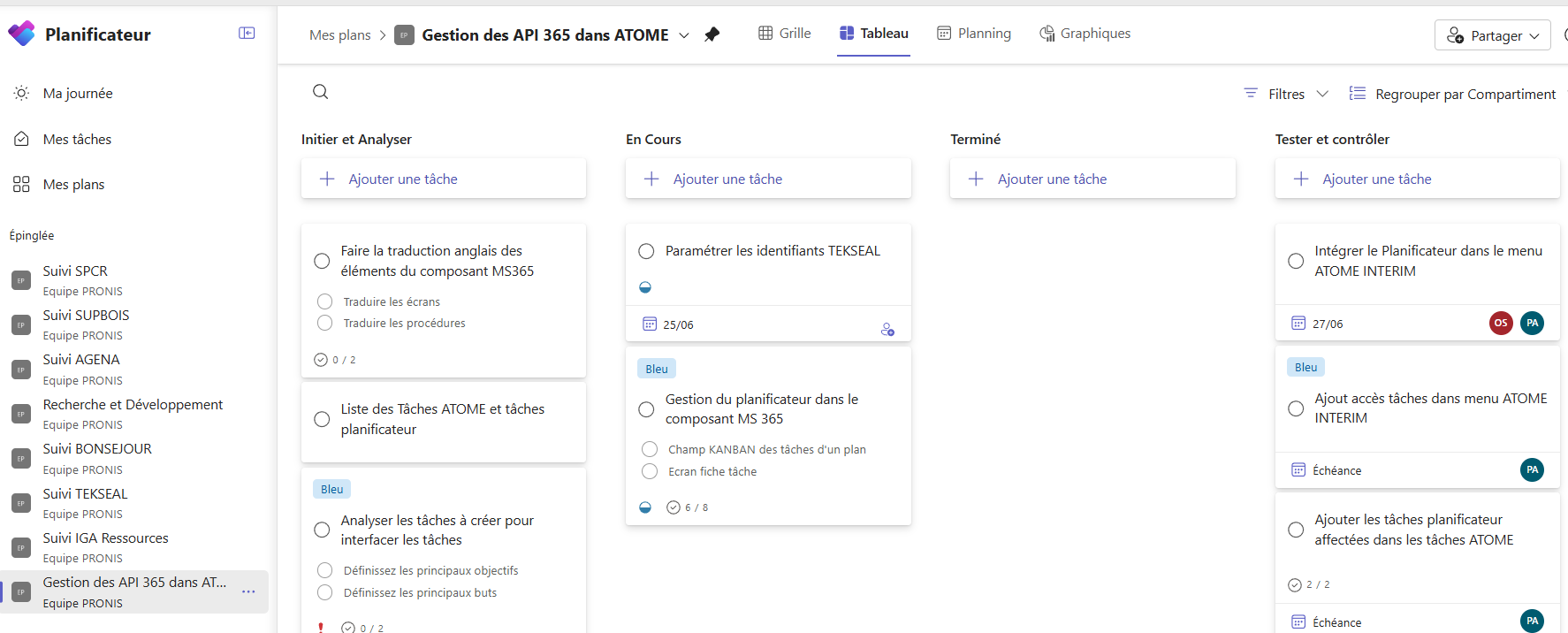Complete 'Analyser les tâches à créer' task
This screenshot has height=633, width=1568.
[322, 530]
